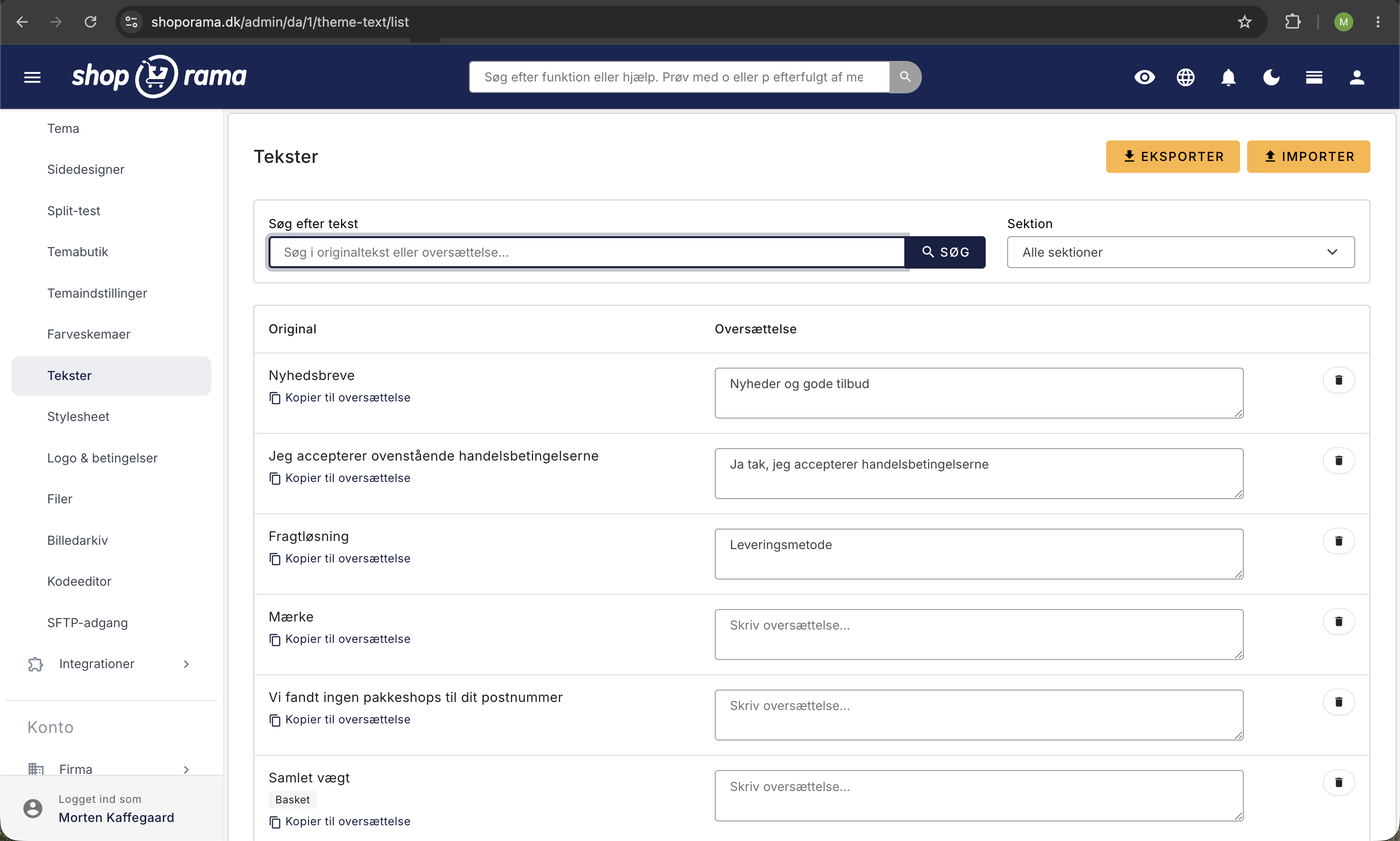
Task: Copy pakkeshops text to translation
Action: tap(340, 720)
